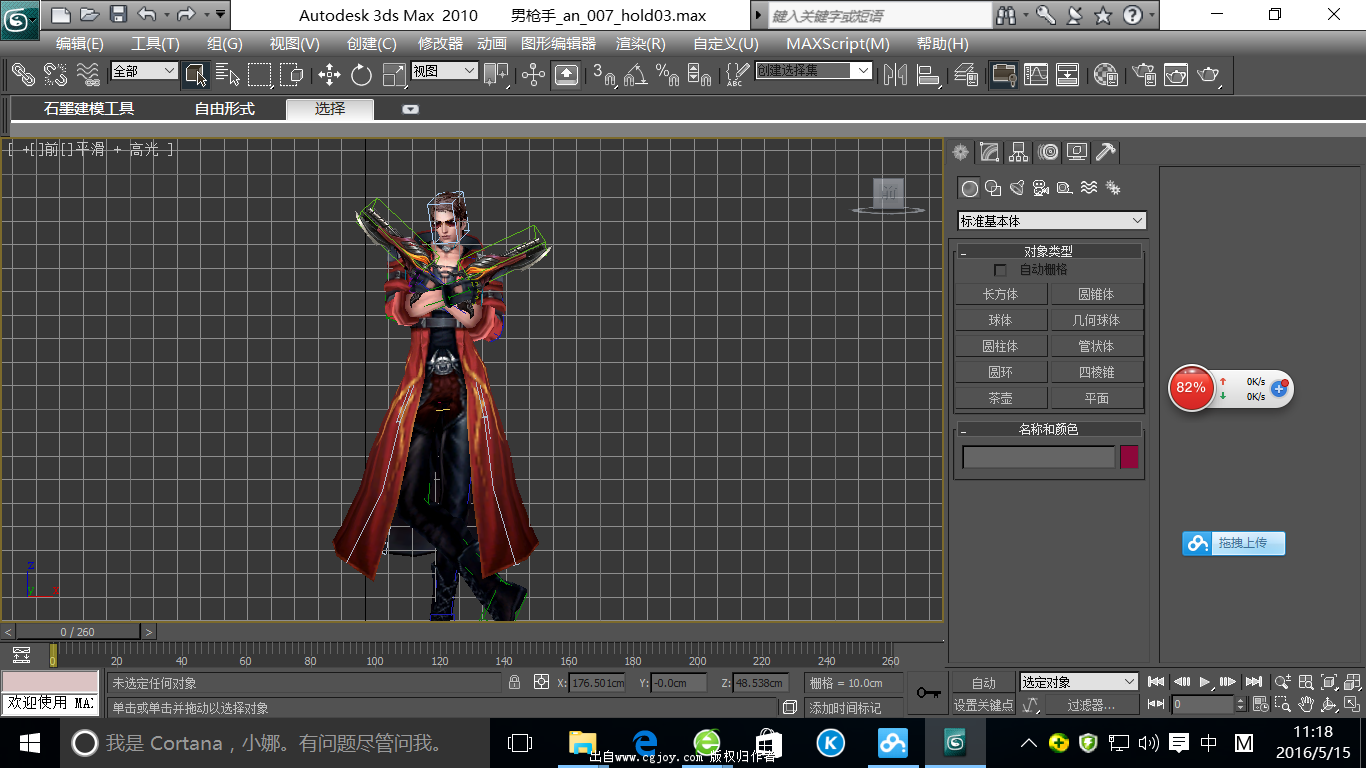The image size is (1366, 768).
Task: Click the Mirror tool icon
Action: pos(895,74)
